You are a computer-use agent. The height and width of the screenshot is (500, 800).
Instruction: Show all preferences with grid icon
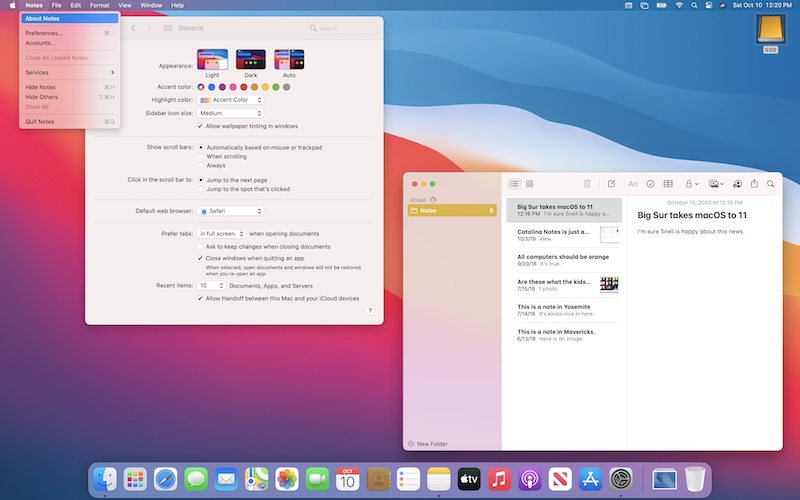[x=167, y=28]
